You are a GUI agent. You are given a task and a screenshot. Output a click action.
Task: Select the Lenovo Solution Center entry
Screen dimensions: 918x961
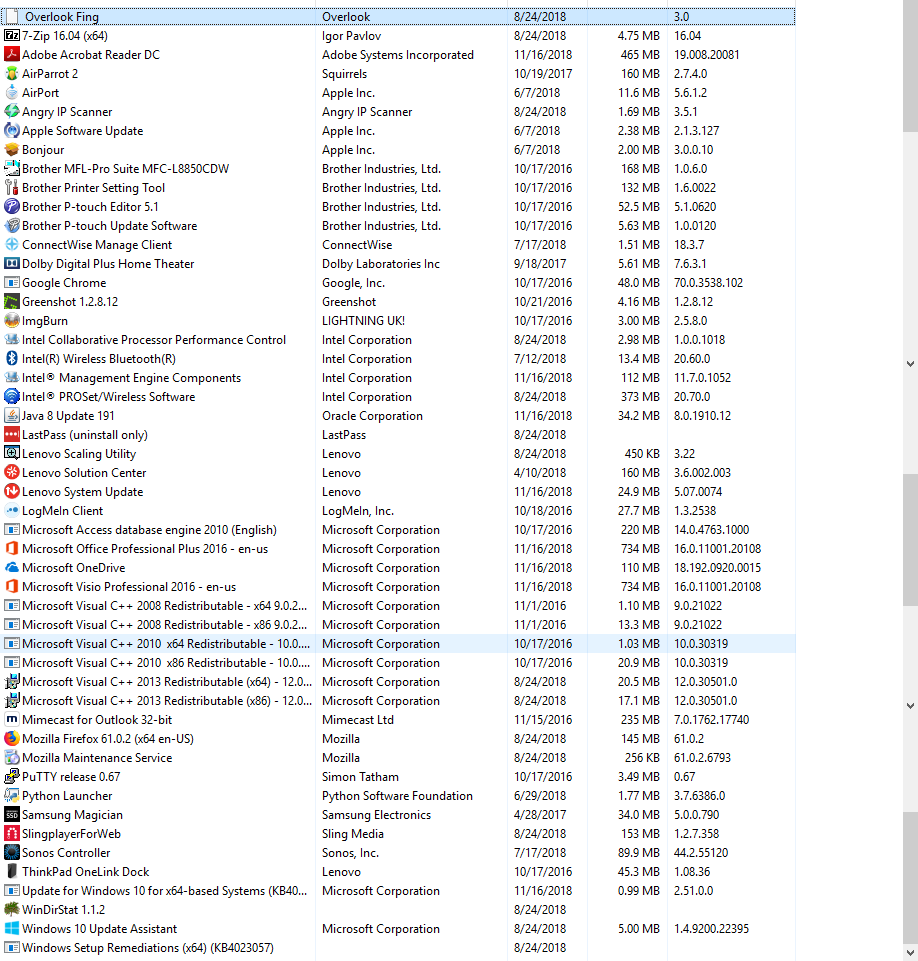pos(84,473)
